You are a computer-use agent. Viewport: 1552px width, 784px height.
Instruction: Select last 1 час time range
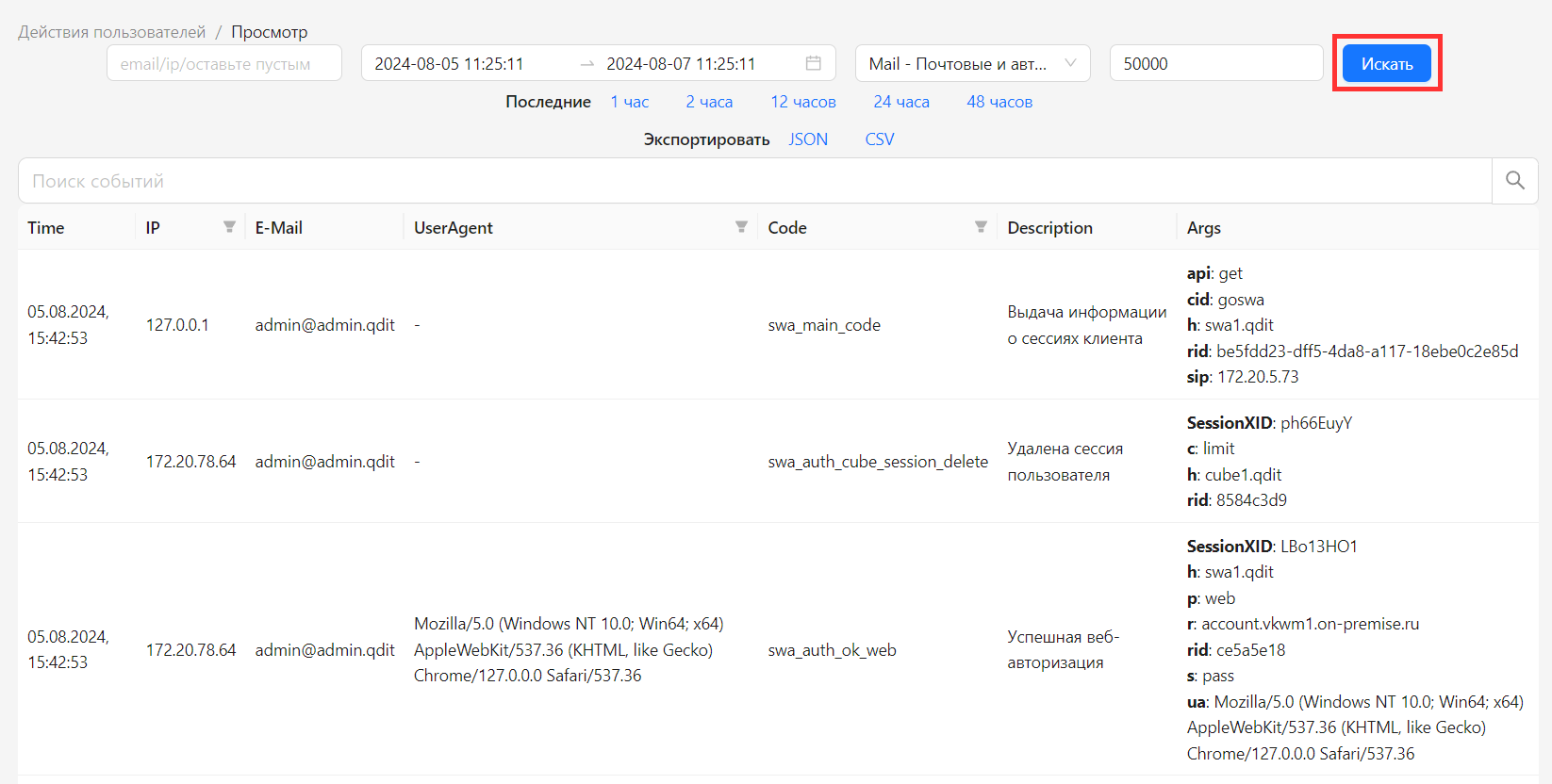(x=629, y=102)
